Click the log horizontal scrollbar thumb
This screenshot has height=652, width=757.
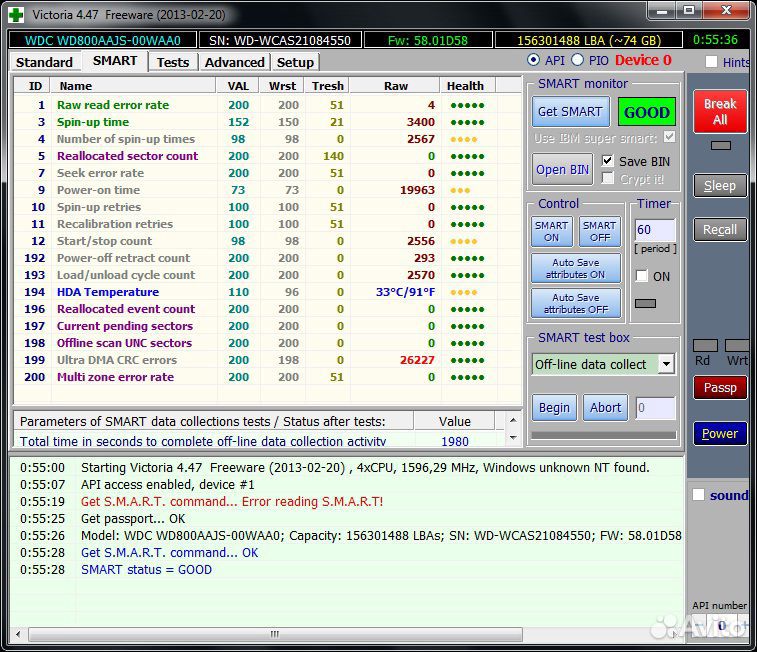tap(275, 634)
